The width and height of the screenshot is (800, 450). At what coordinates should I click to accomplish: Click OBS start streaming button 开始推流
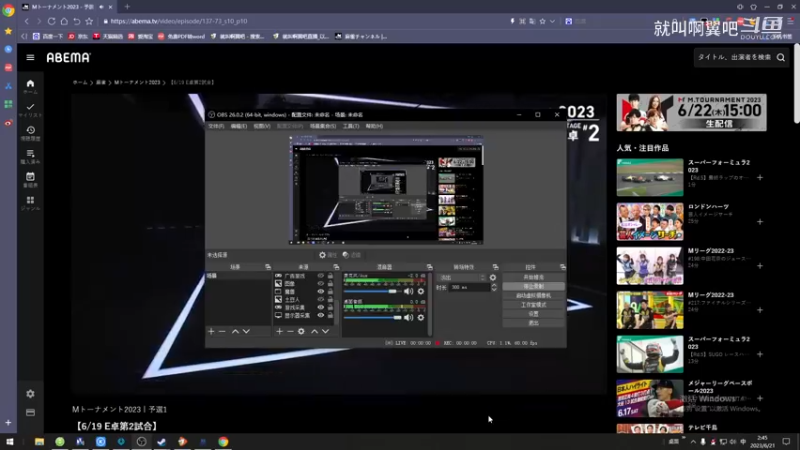tap(534, 277)
